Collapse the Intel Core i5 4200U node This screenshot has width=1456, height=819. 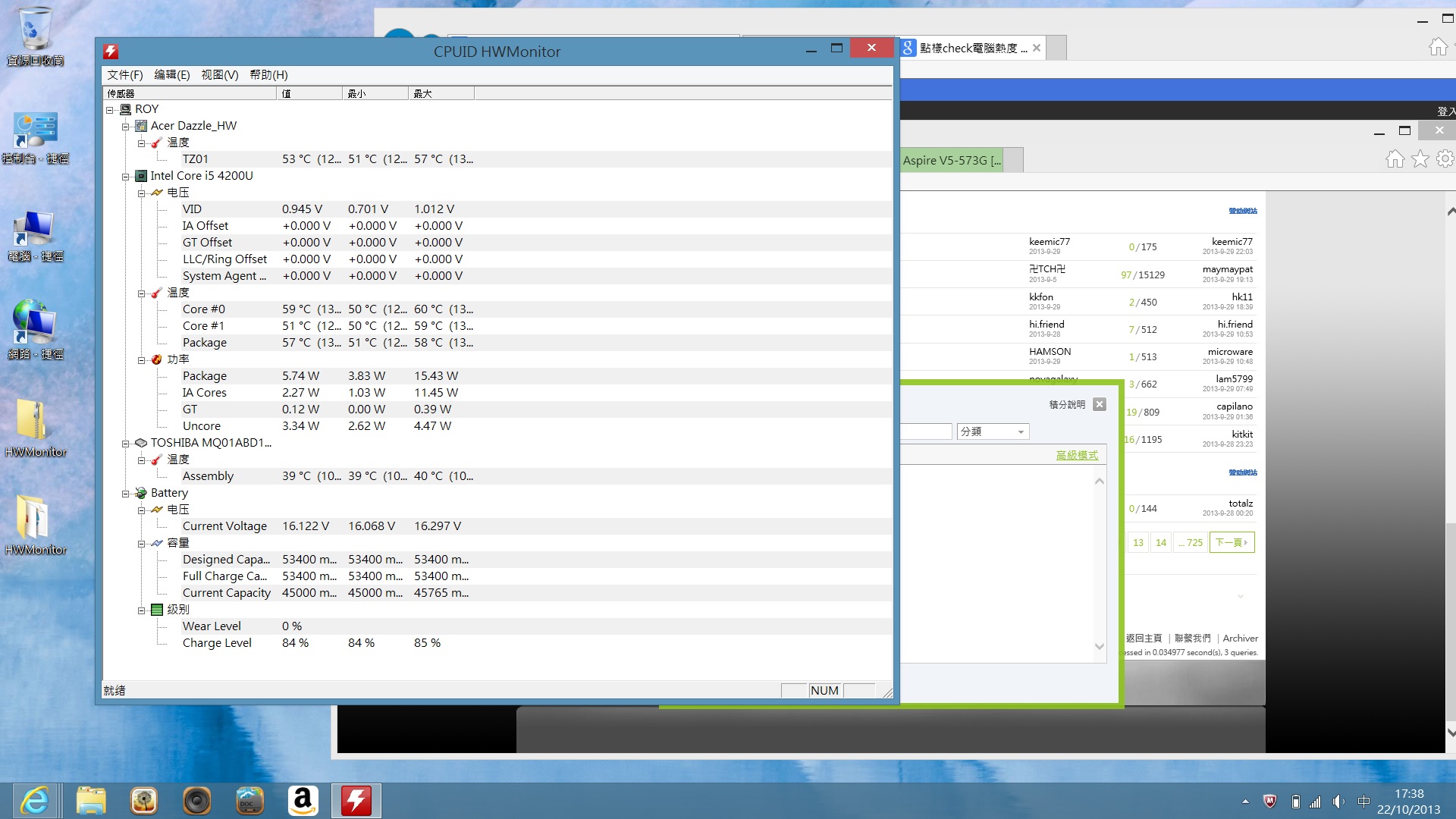coord(126,177)
